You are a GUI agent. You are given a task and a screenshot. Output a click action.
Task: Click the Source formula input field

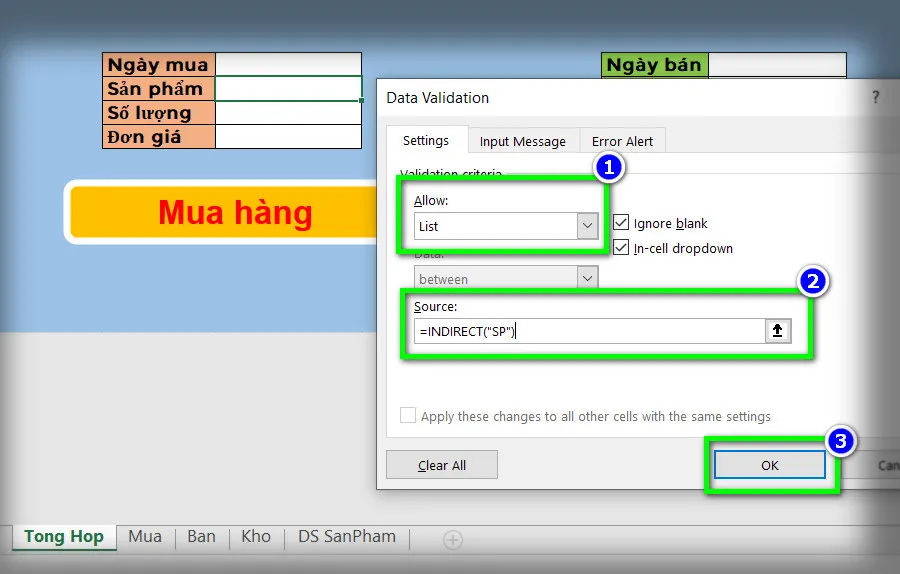tap(590, 332)
